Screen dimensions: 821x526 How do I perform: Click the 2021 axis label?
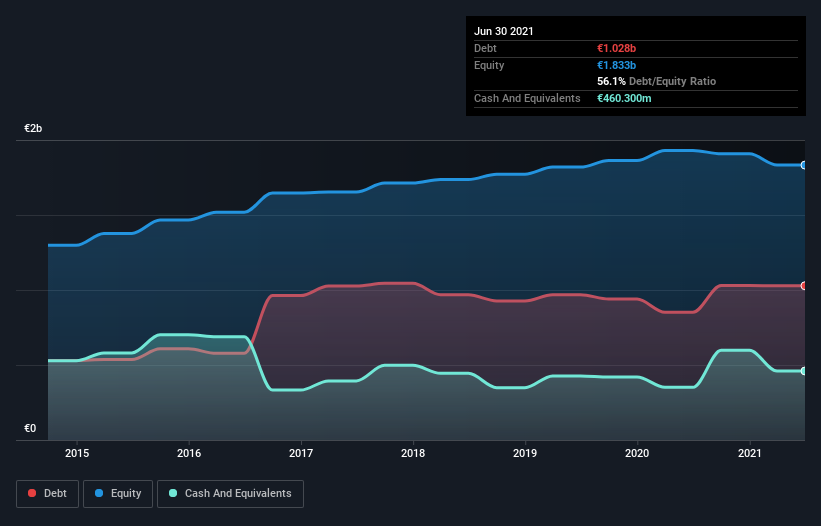click(x=750, y=453)
